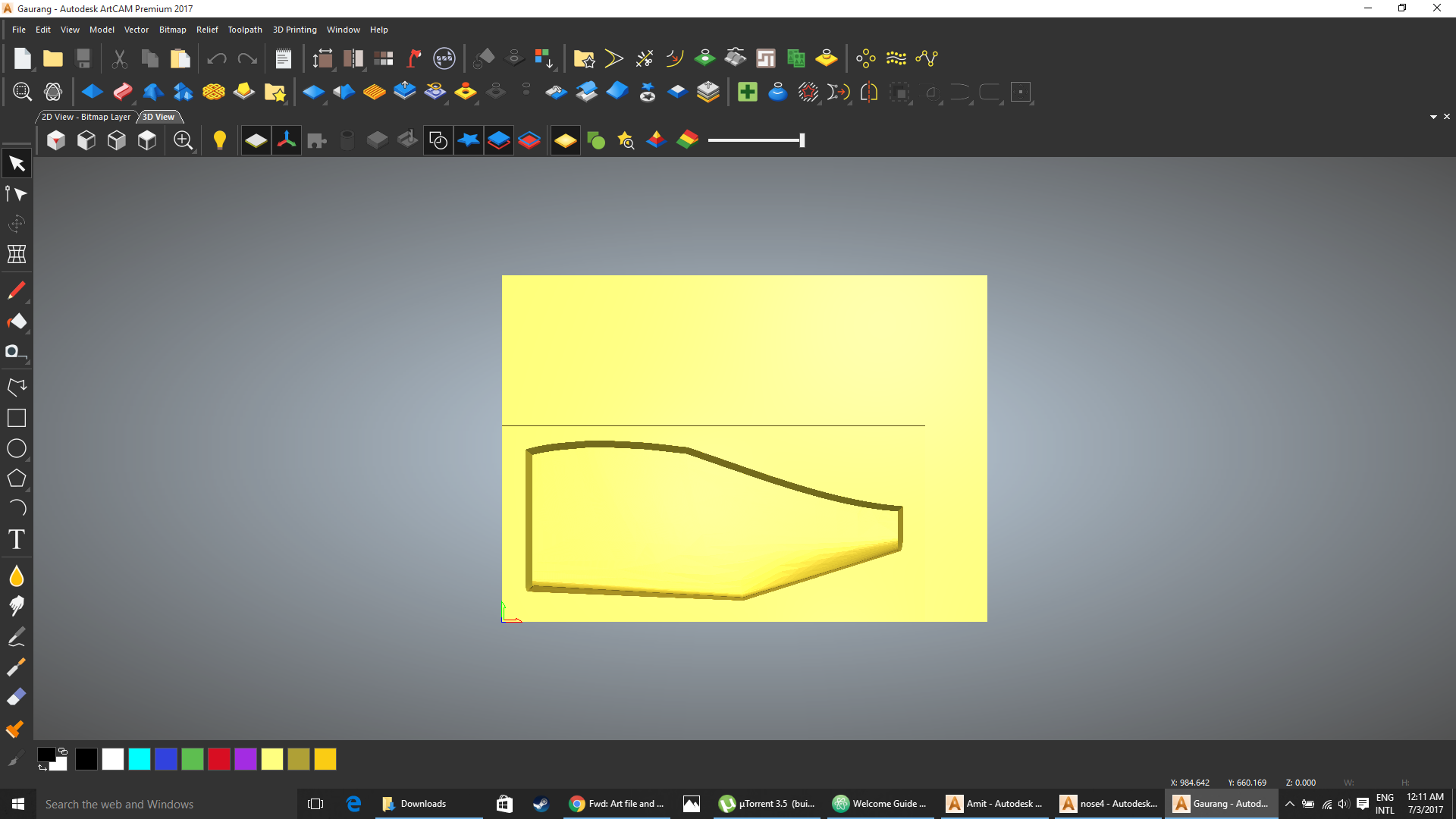1456x819 pixels.
Task: Choose the red Paint brush tool
Action: pyautogui.click(x=17, y=290)
